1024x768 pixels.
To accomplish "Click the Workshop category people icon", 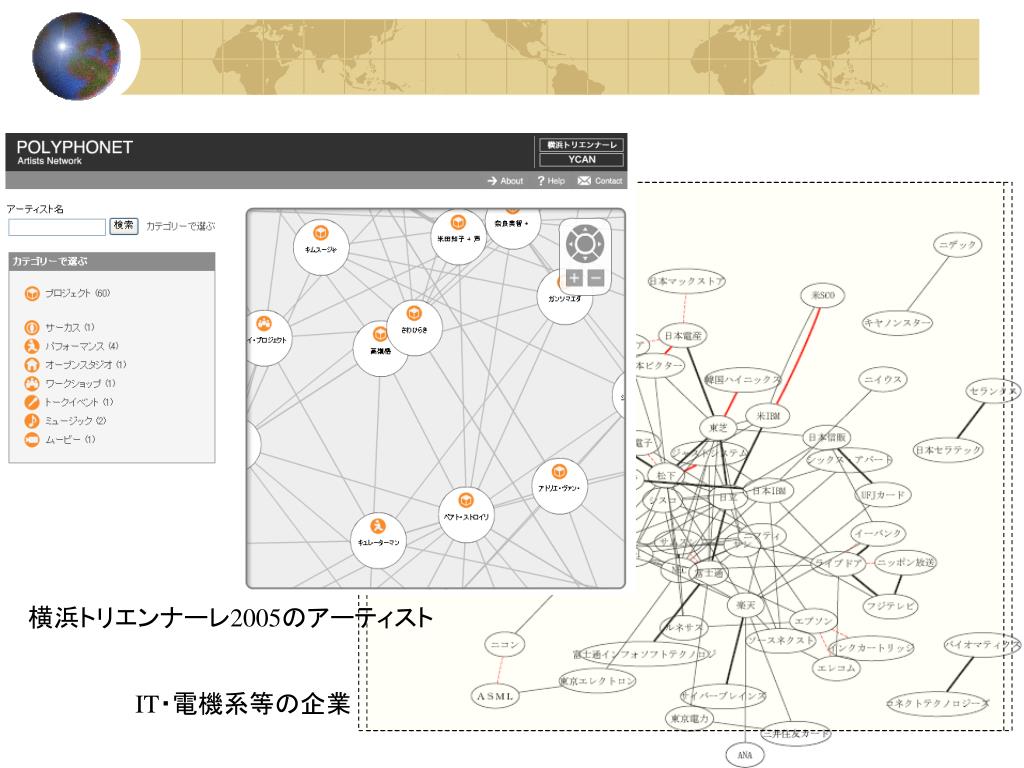I will tap(32, 383).
